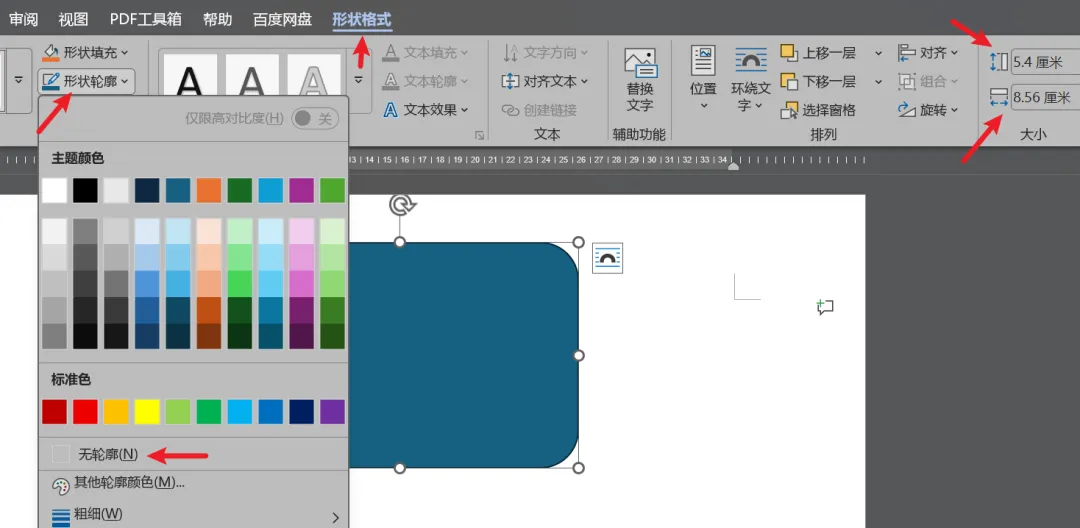Screen dimensions: 1080x528
Task: Click the shape height field showing 5.4 厘米
Action: (x=1043, y=62)
